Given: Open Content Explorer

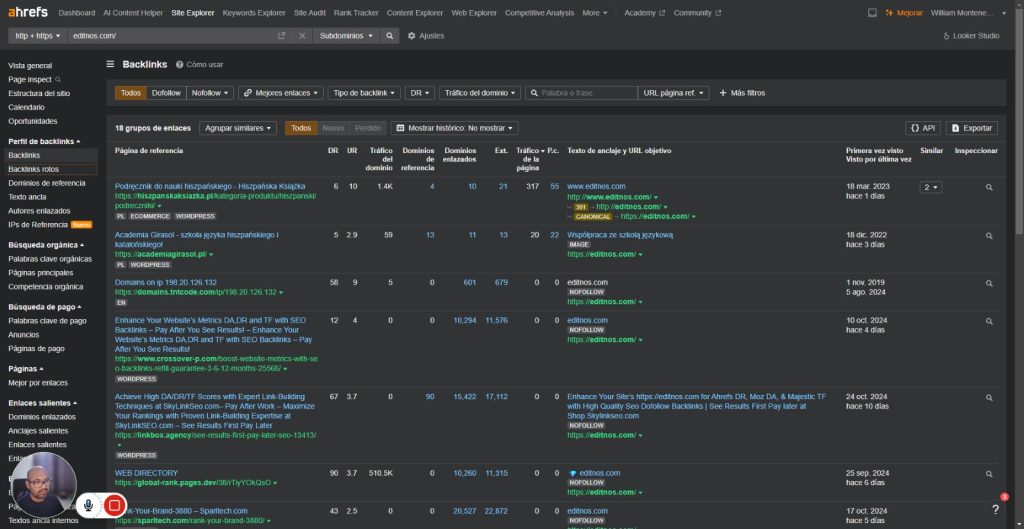Looking at the screenshot, I should (x=415, y=12).
